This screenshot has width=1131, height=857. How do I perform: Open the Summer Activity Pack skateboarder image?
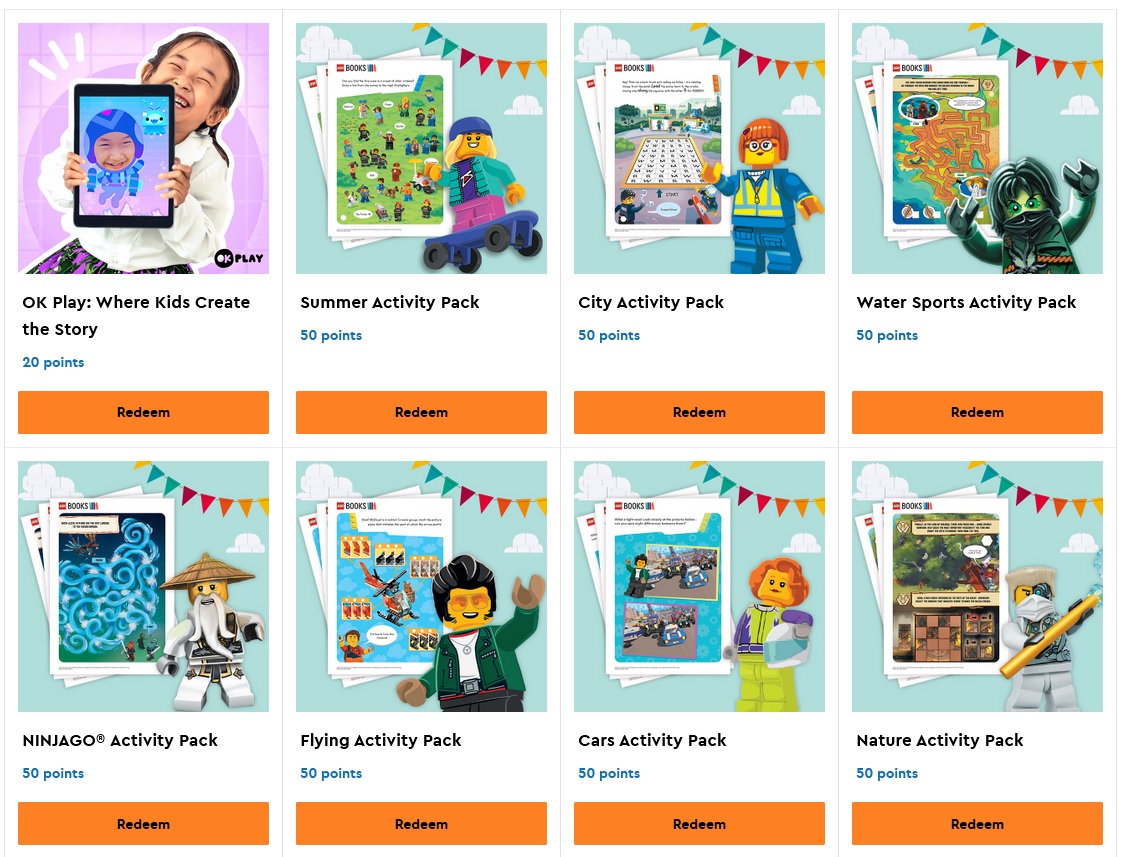pos(421,148)
